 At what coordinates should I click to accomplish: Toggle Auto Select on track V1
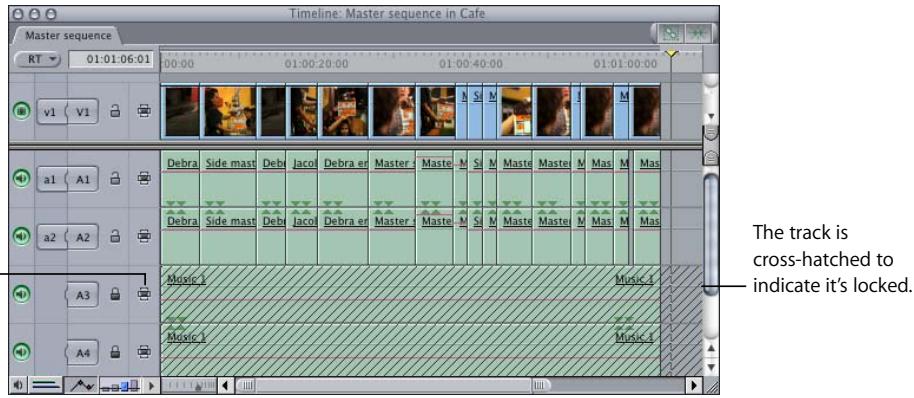[x=144, y=111]
